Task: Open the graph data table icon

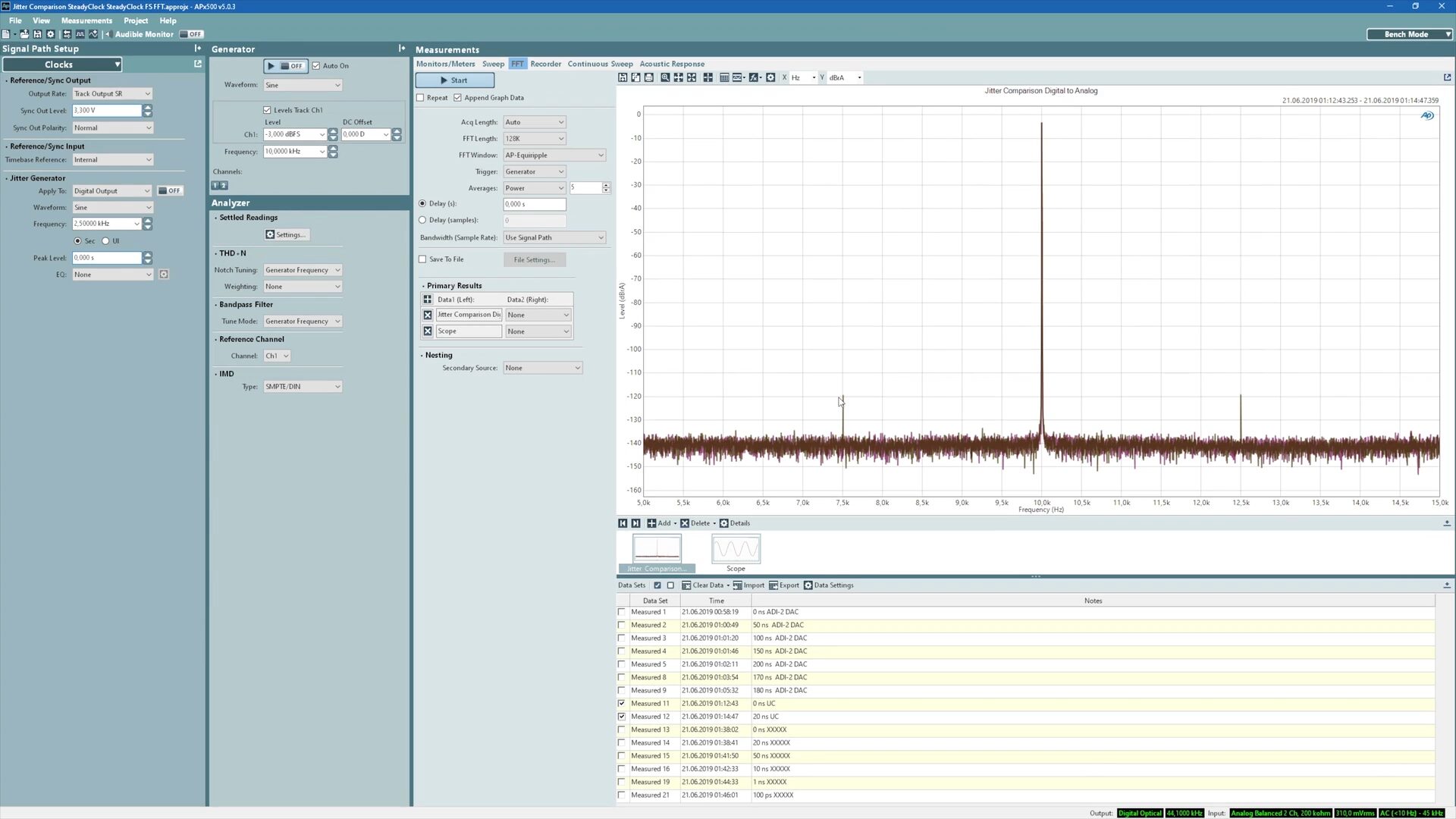Action: point(724,77)
